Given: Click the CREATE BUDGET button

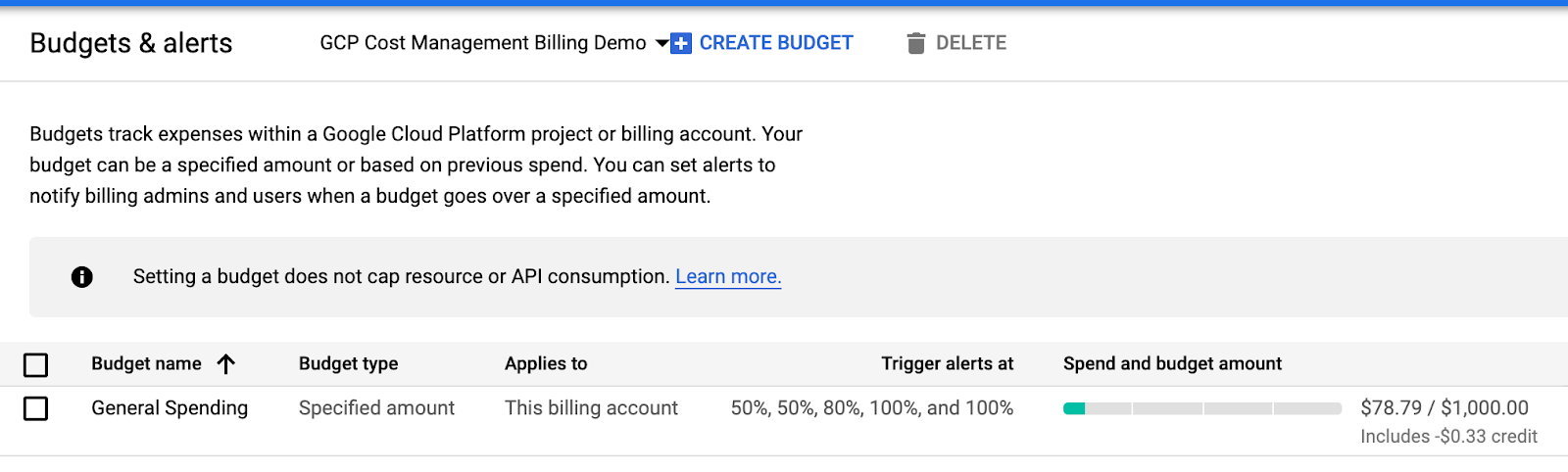Looking at the screenshot, I should 775,43.
